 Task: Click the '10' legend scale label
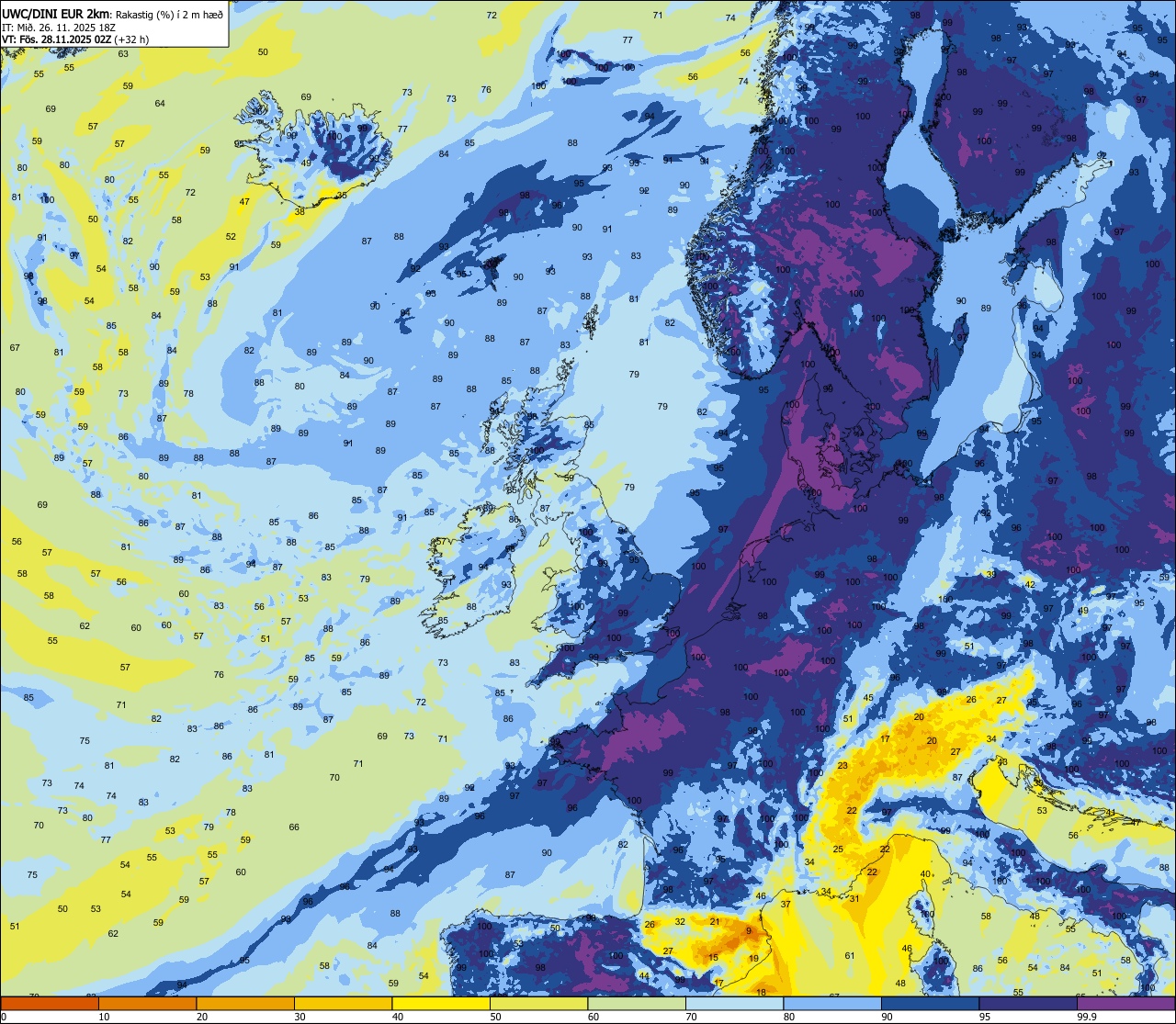[x=104, y=1017]
